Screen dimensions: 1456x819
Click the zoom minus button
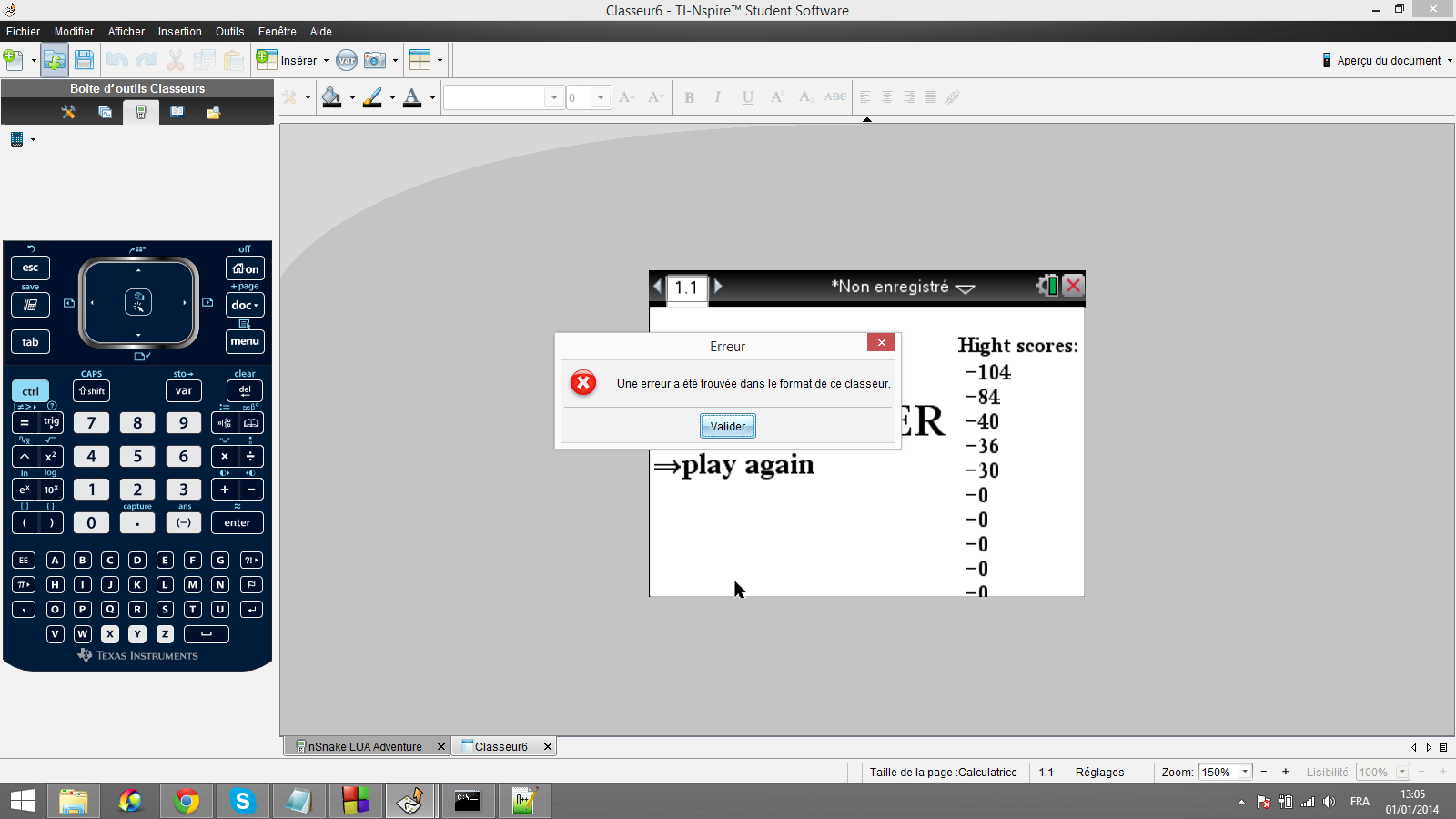(x=1263, y=772)
